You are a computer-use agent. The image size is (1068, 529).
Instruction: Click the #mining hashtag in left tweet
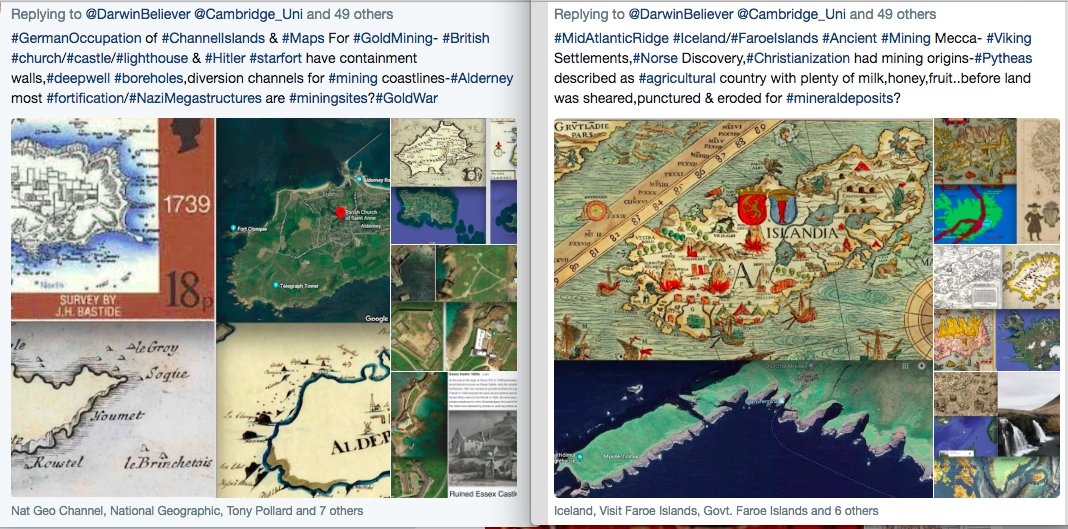point(353,78)
